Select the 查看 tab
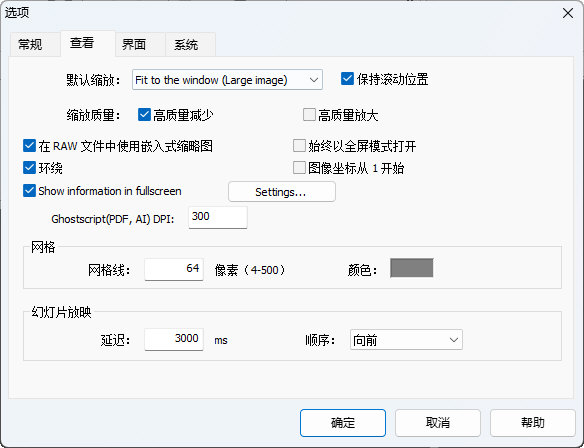584x448 pixels. coord(87,44)
